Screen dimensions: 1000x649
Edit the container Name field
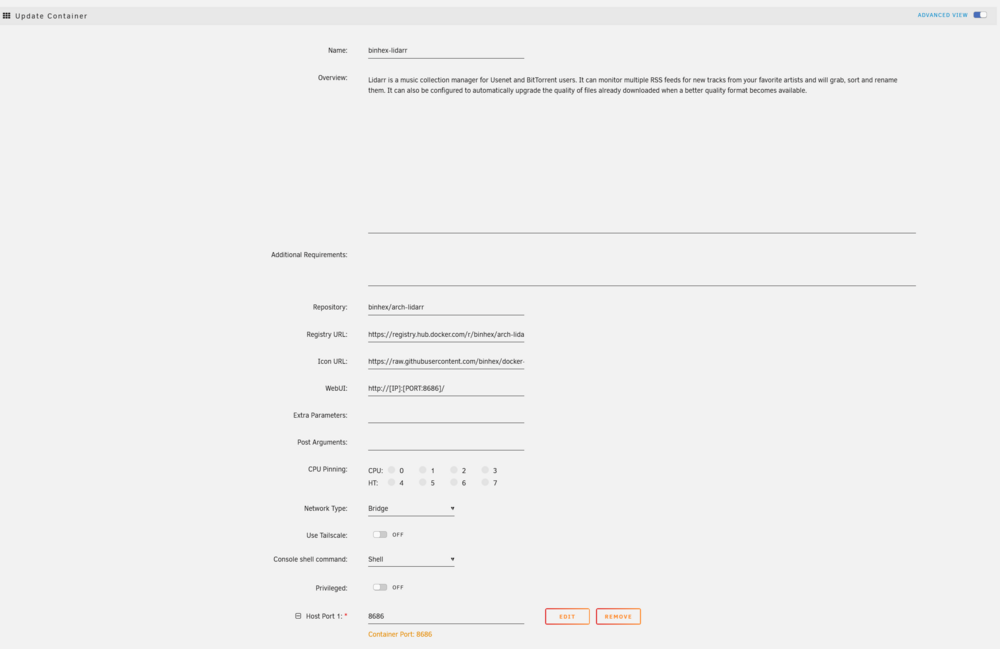coord(446,50)
